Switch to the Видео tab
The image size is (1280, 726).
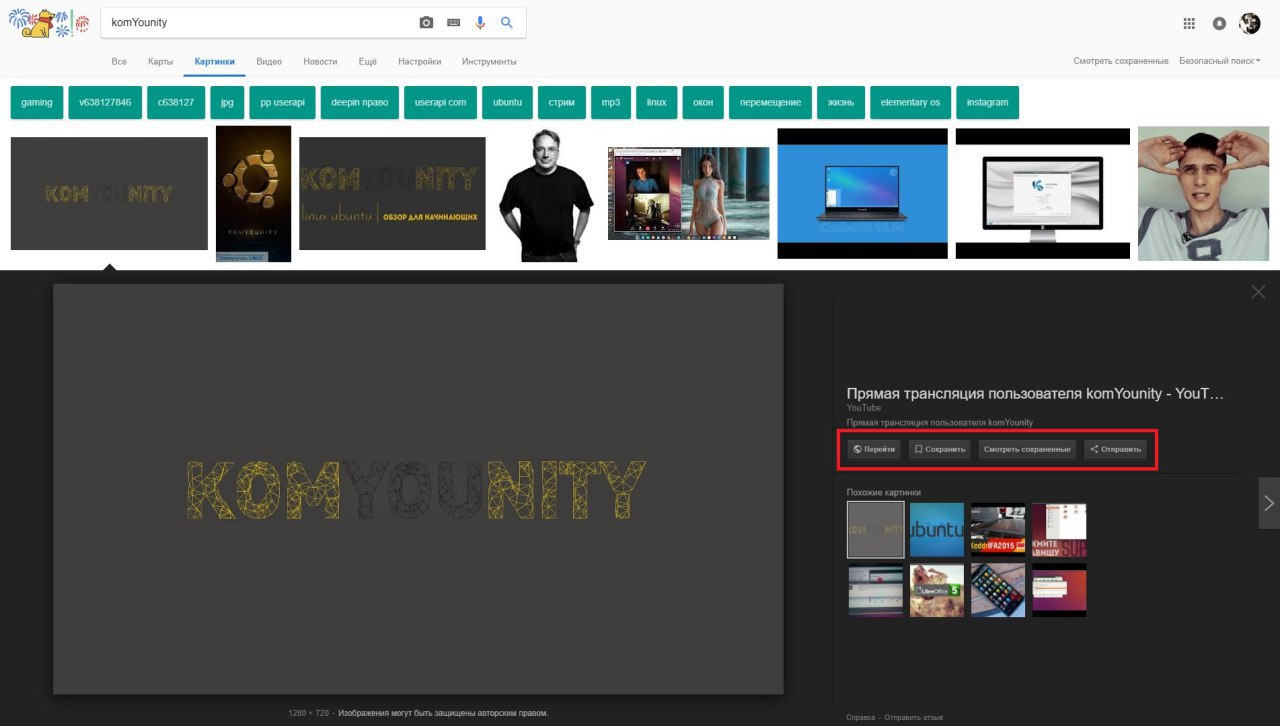[x=269, y=61]
